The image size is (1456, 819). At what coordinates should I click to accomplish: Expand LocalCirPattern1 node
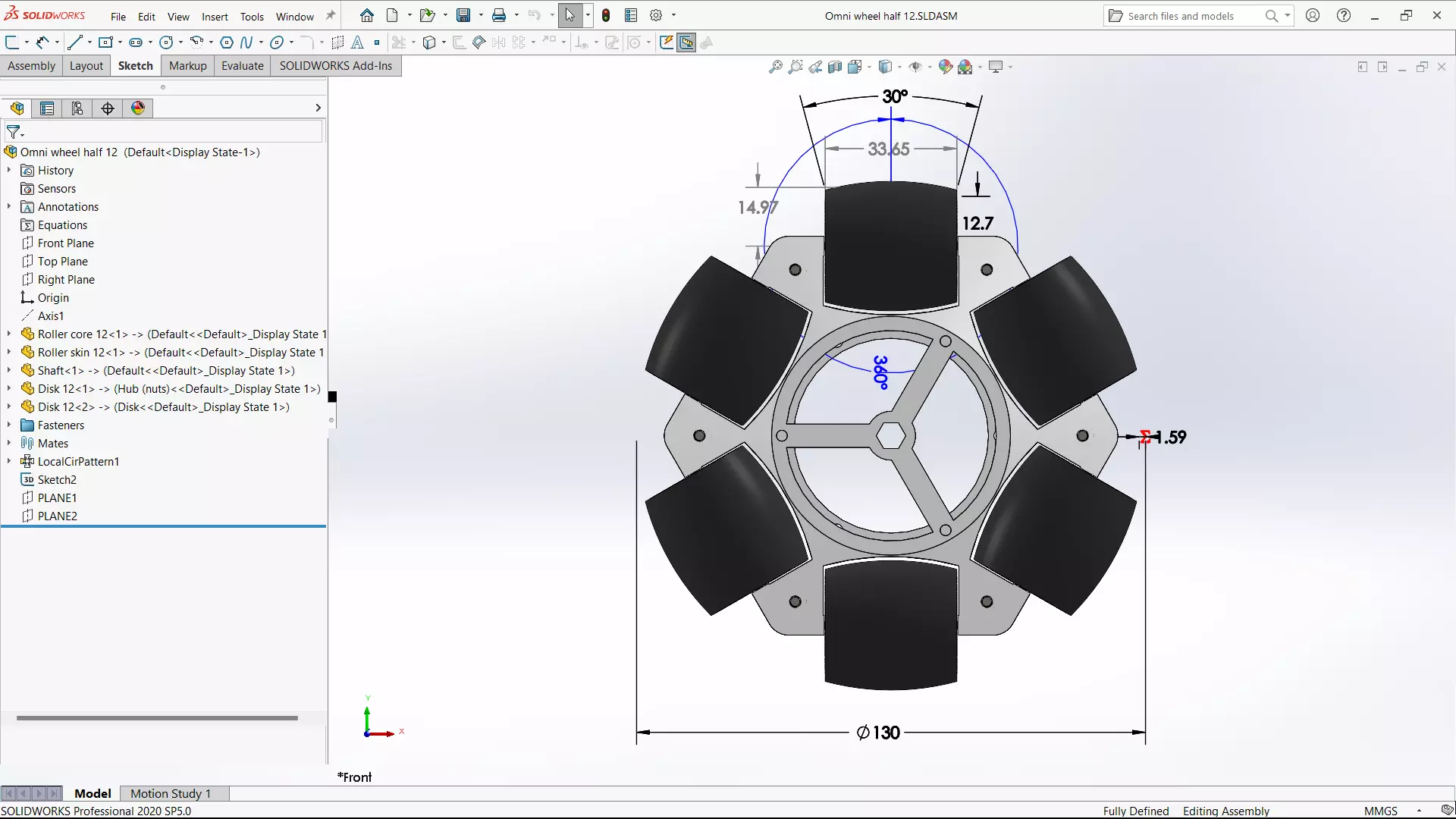9,461
